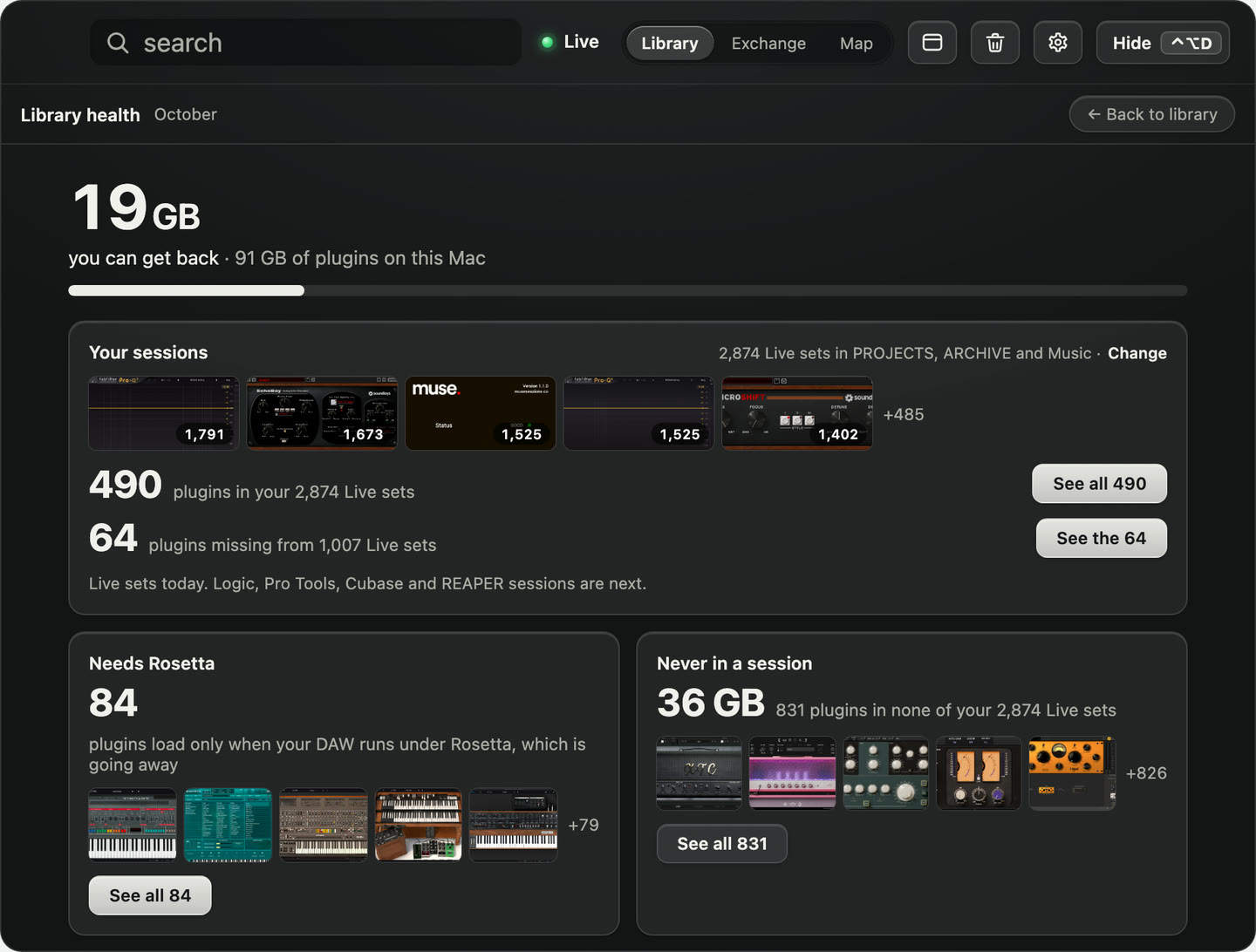Click the Never in a session card title
This screenshot has height=952, width=1256.
pos(734,663)
